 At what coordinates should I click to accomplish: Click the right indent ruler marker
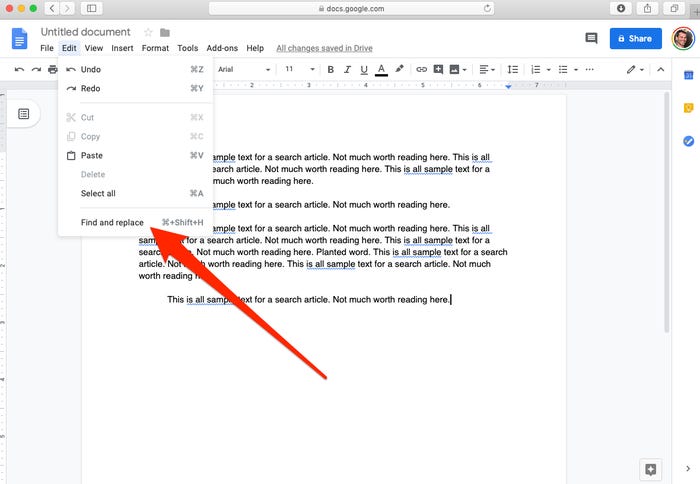(508, 86)
